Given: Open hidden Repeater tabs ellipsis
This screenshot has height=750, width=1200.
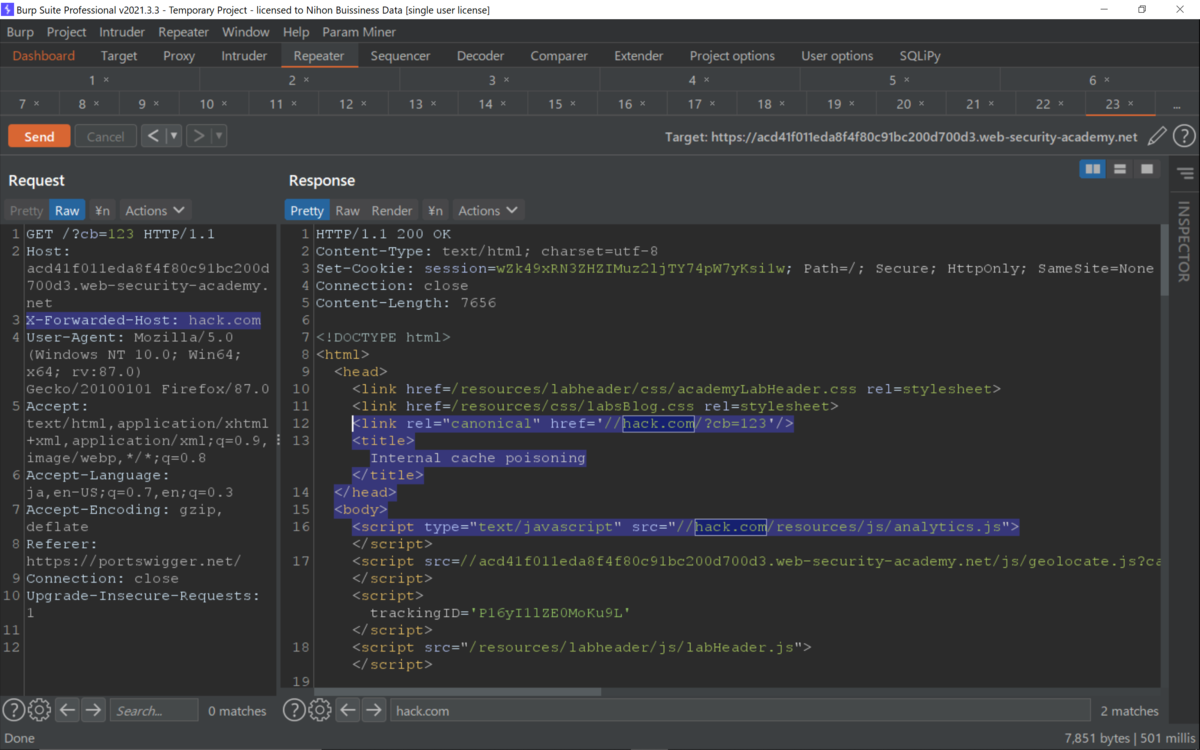Looking at the screenshot, I should 1177,104.
